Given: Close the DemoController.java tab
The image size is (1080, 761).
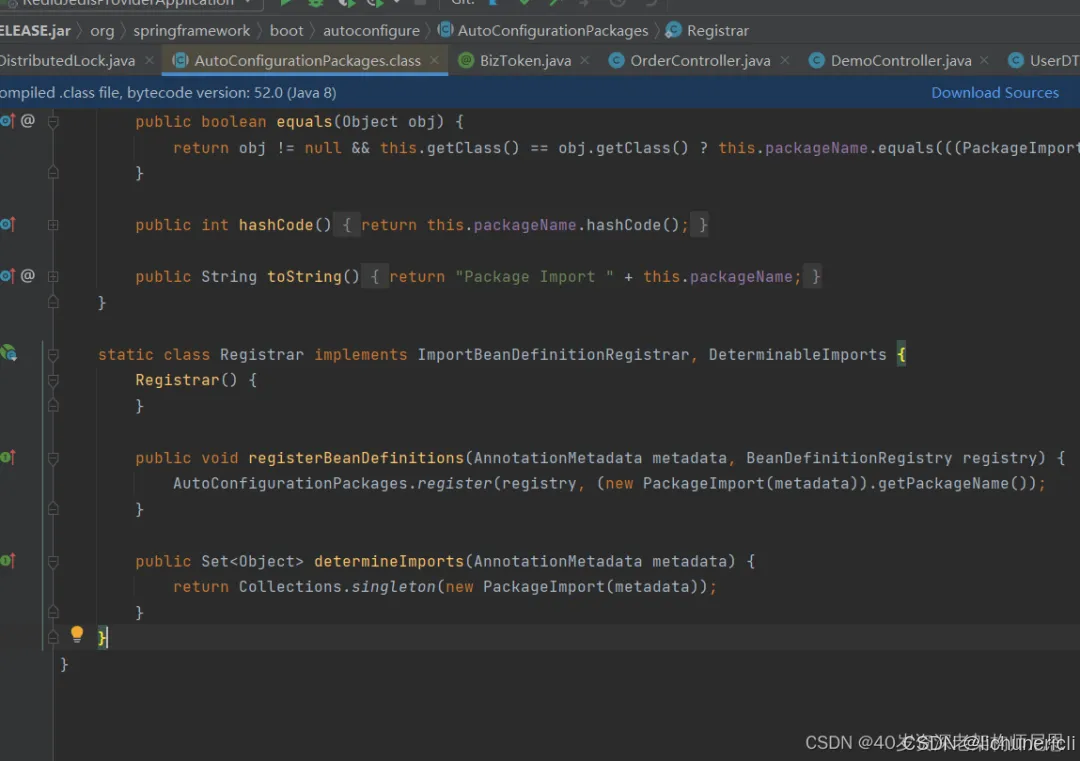Looking at the screenshot, I should click(x=984, y=61).
